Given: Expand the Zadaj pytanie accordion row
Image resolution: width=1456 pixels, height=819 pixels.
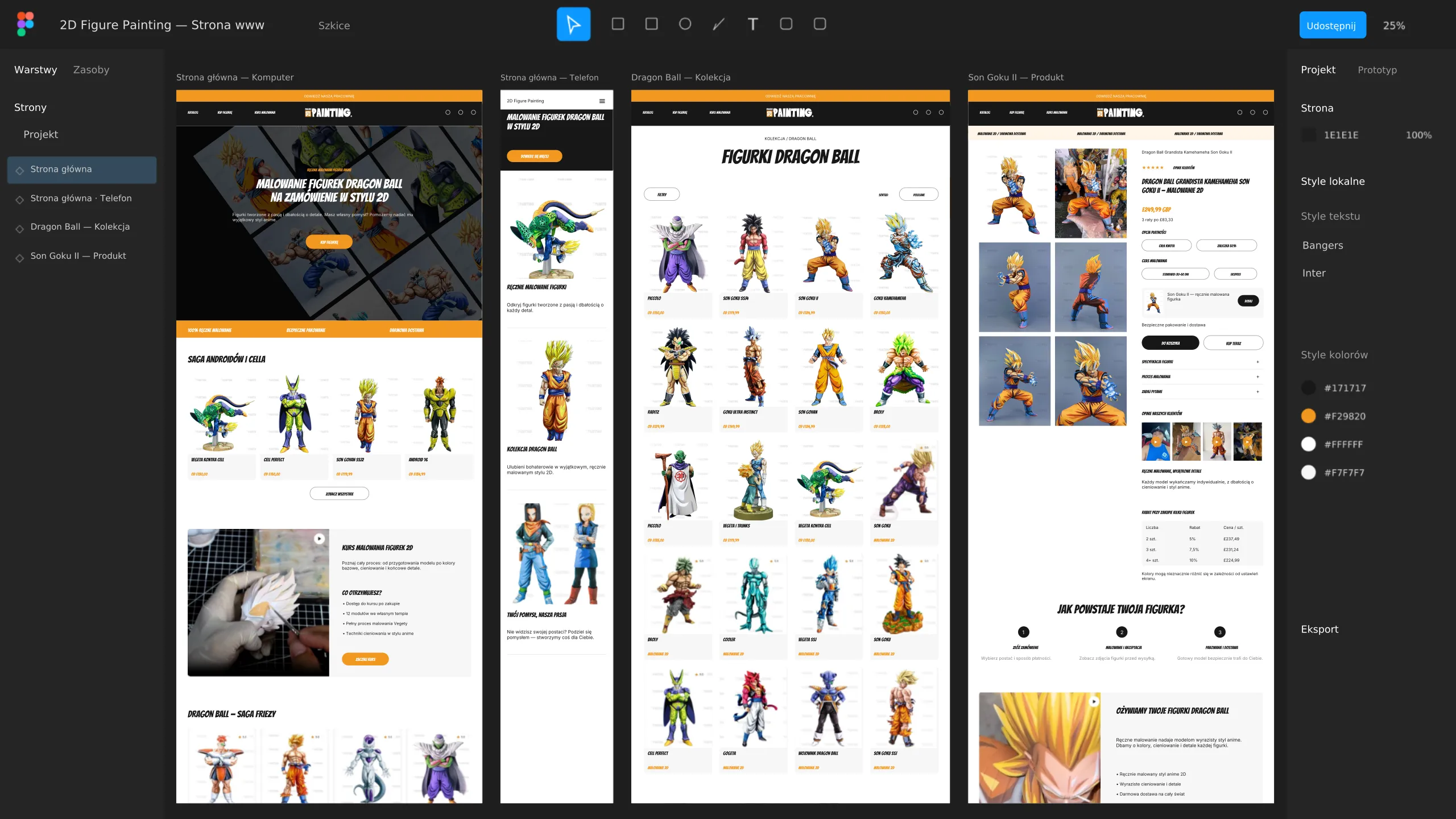Looking at the screenshot, I should (1202, 391).
